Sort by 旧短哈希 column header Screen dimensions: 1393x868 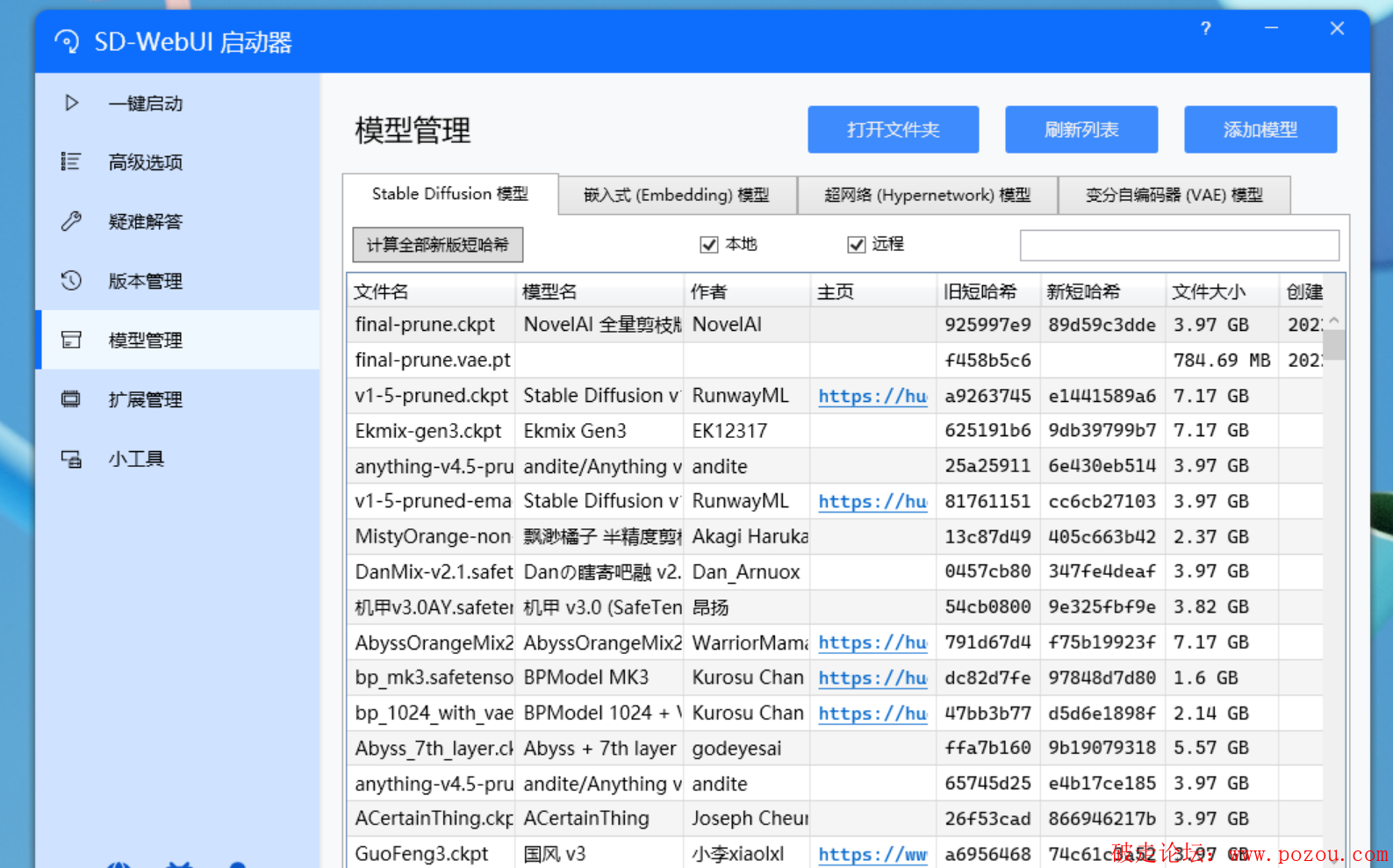(x=988, y=291)
